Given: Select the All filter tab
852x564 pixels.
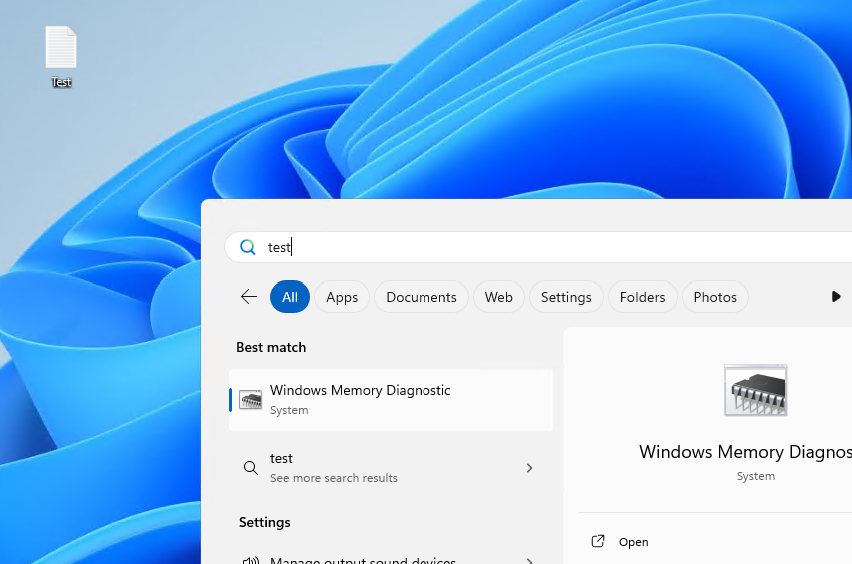Looking at the screenshot, I should coord(290,297).
